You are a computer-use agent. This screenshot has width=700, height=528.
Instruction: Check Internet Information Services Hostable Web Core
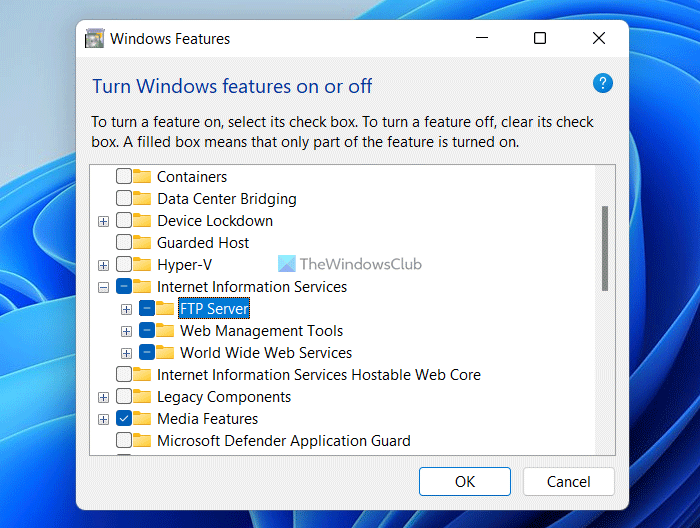[x=124, y=374]
